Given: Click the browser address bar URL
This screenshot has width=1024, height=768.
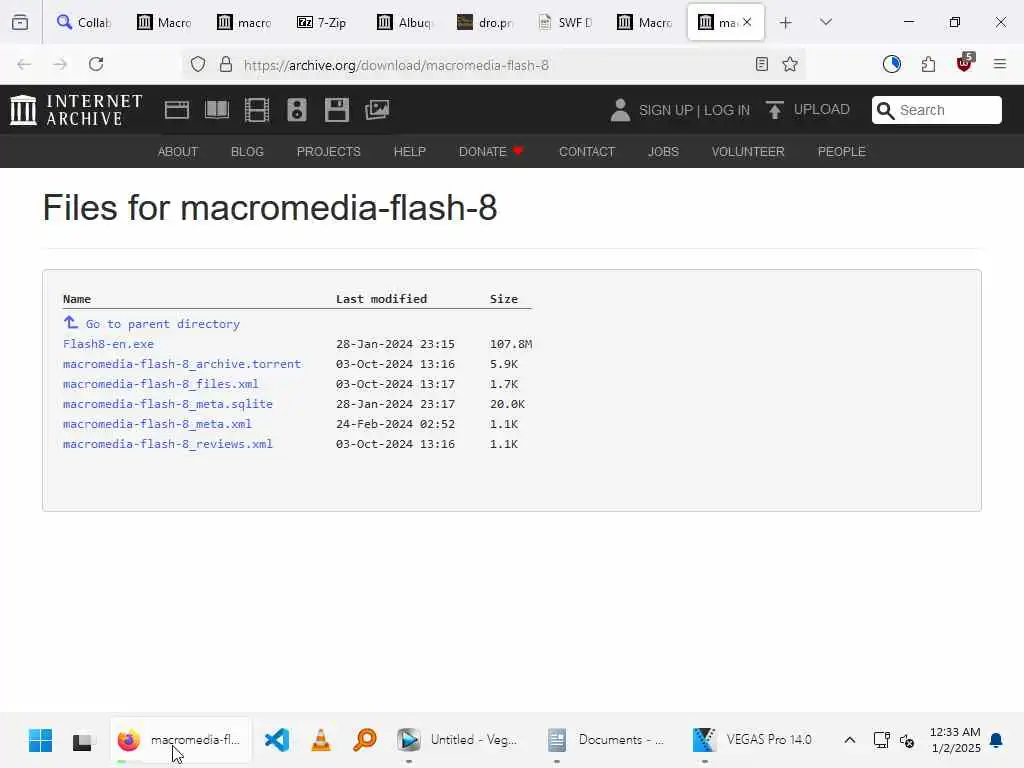Looking at the screenshot, I should [396, 65].
